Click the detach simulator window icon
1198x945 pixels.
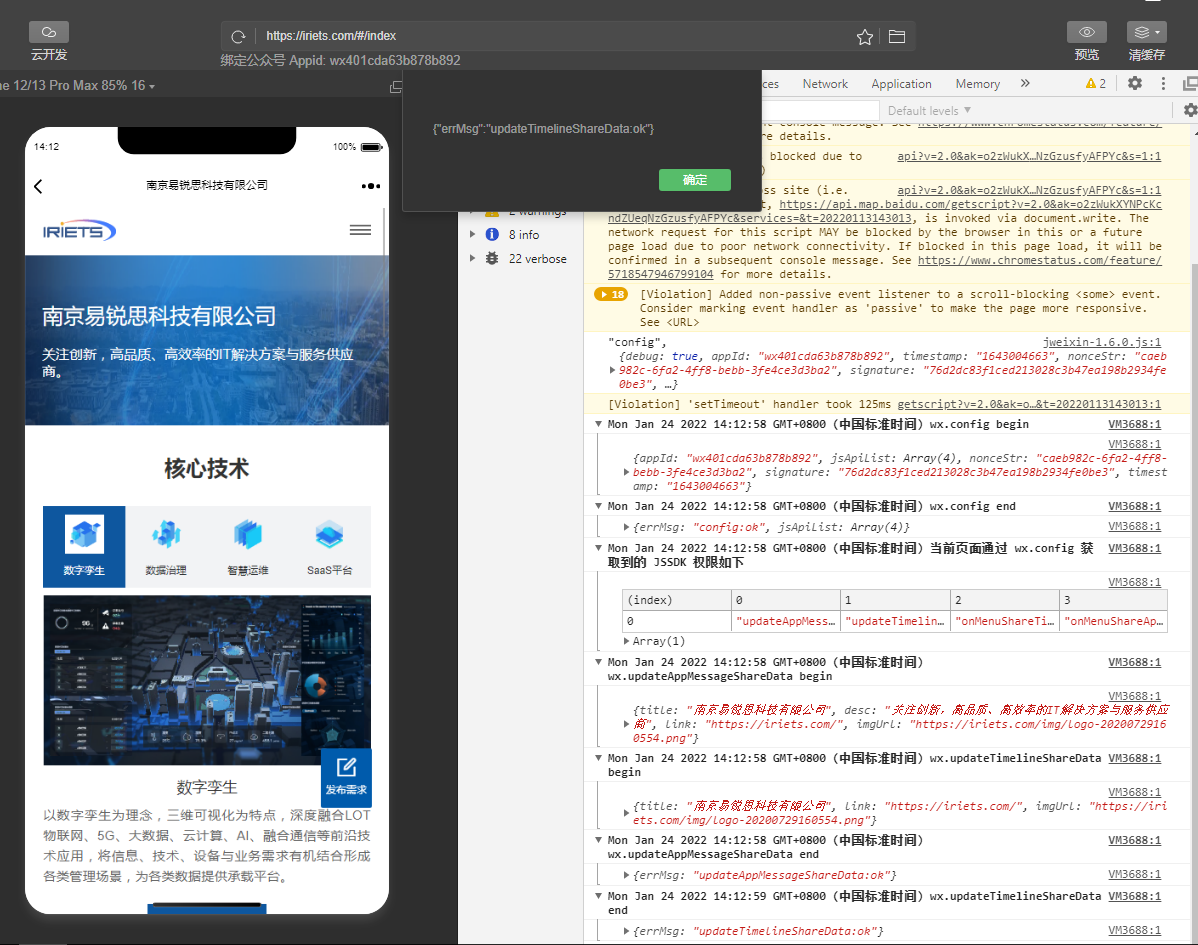click(x=395, y=87)
